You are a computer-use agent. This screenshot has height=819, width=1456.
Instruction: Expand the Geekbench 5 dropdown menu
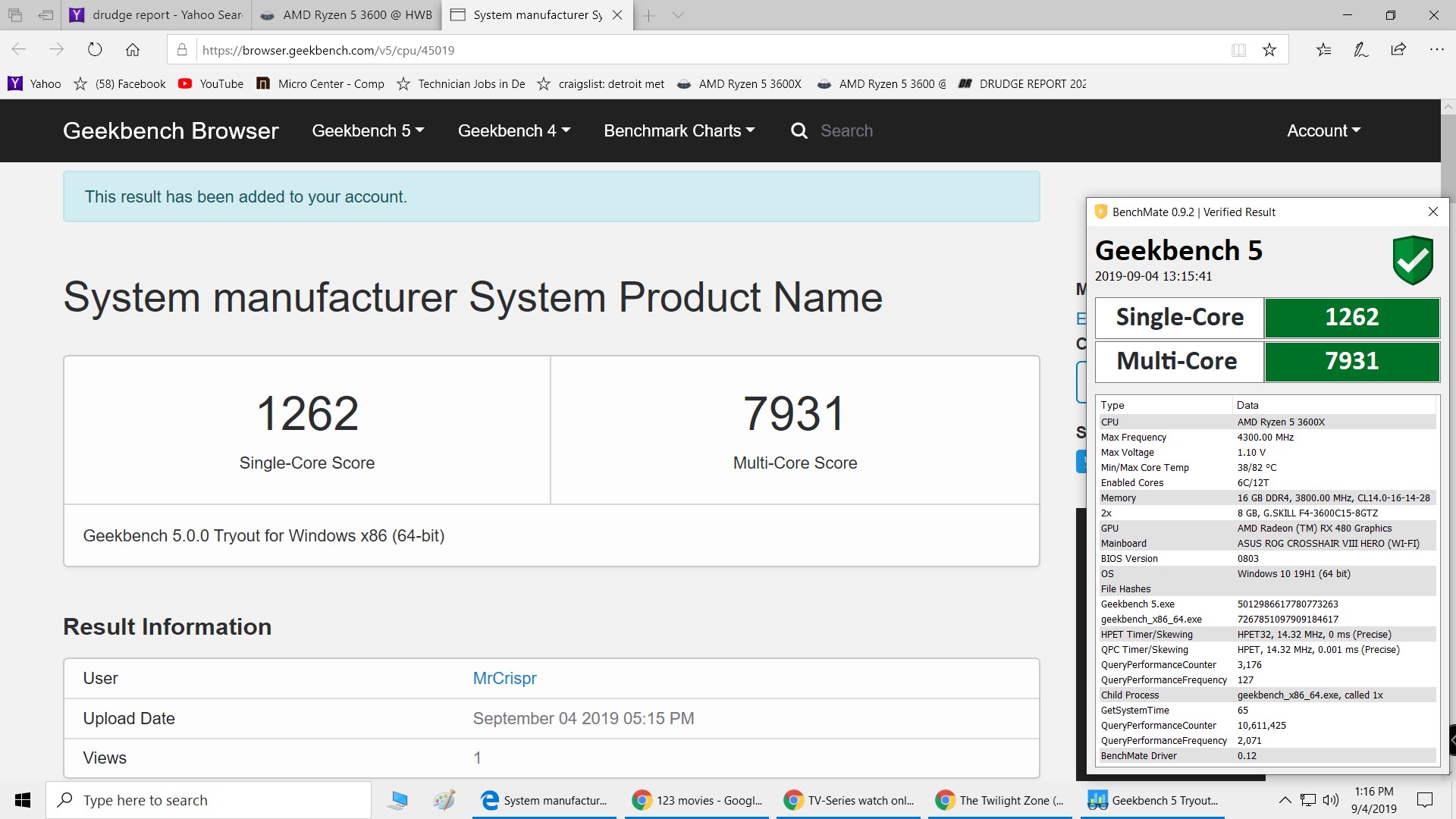coord(368,130)
